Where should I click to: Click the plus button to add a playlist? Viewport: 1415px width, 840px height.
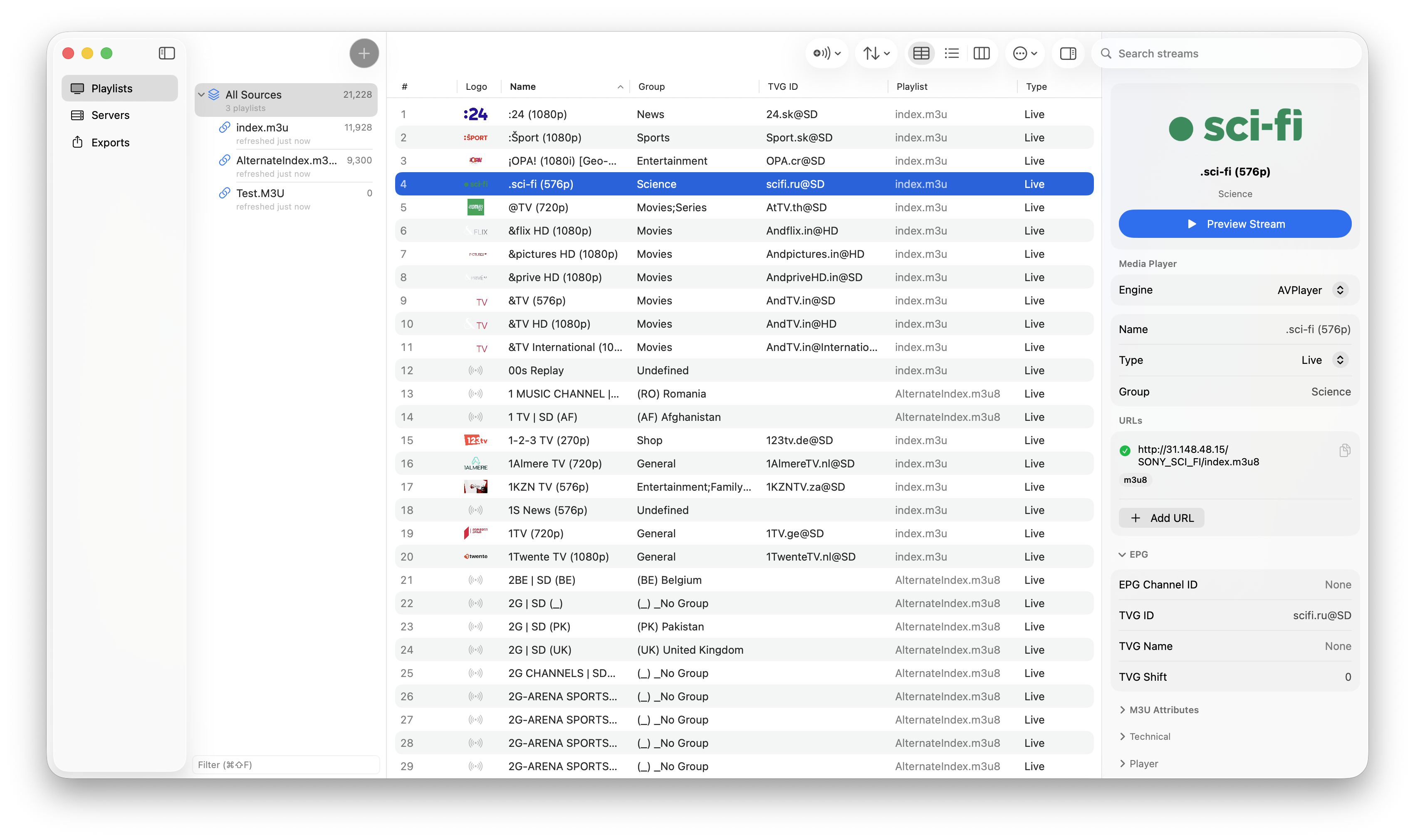pyautogui.click(x=364, y=53)
